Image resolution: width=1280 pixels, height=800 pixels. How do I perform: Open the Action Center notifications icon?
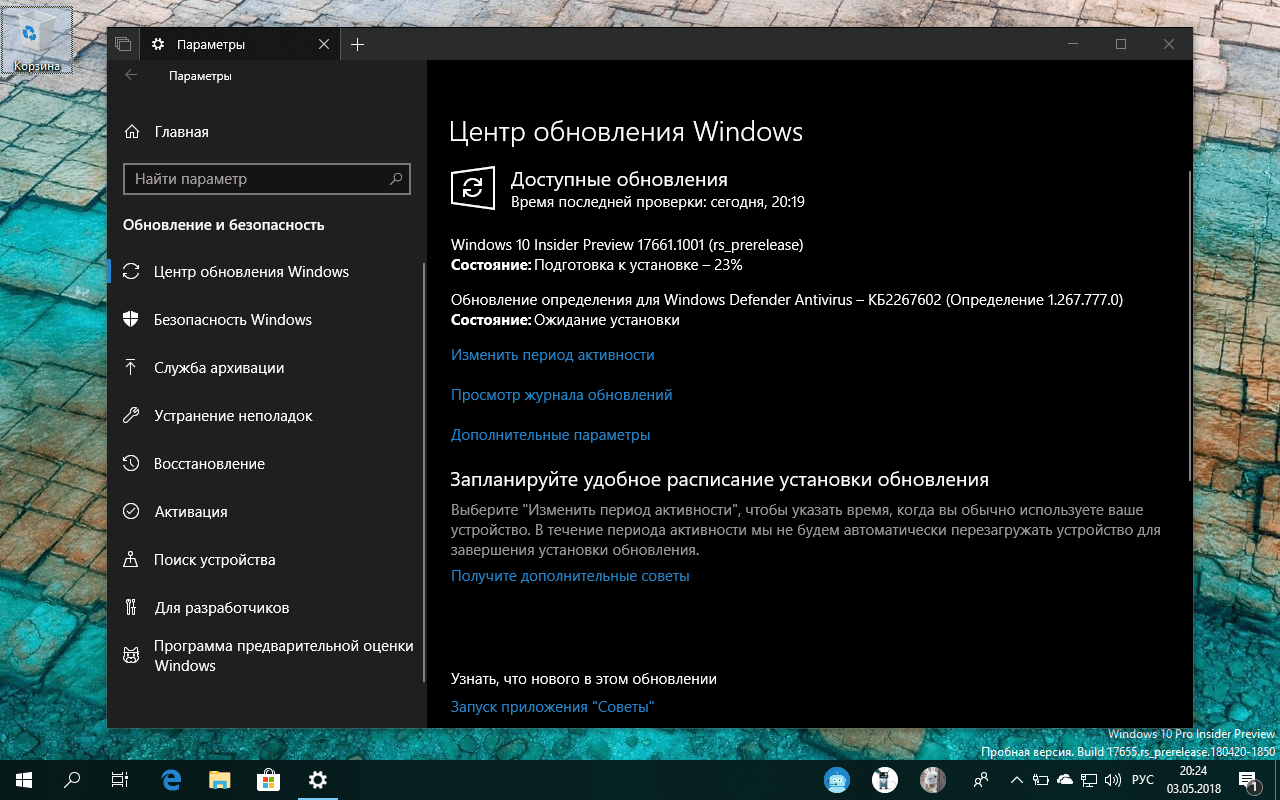(1249, 780)
